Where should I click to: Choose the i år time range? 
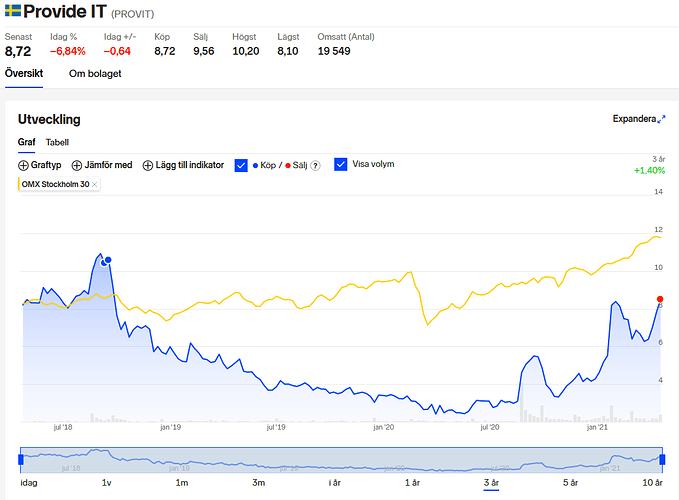(x=334, y=482)
